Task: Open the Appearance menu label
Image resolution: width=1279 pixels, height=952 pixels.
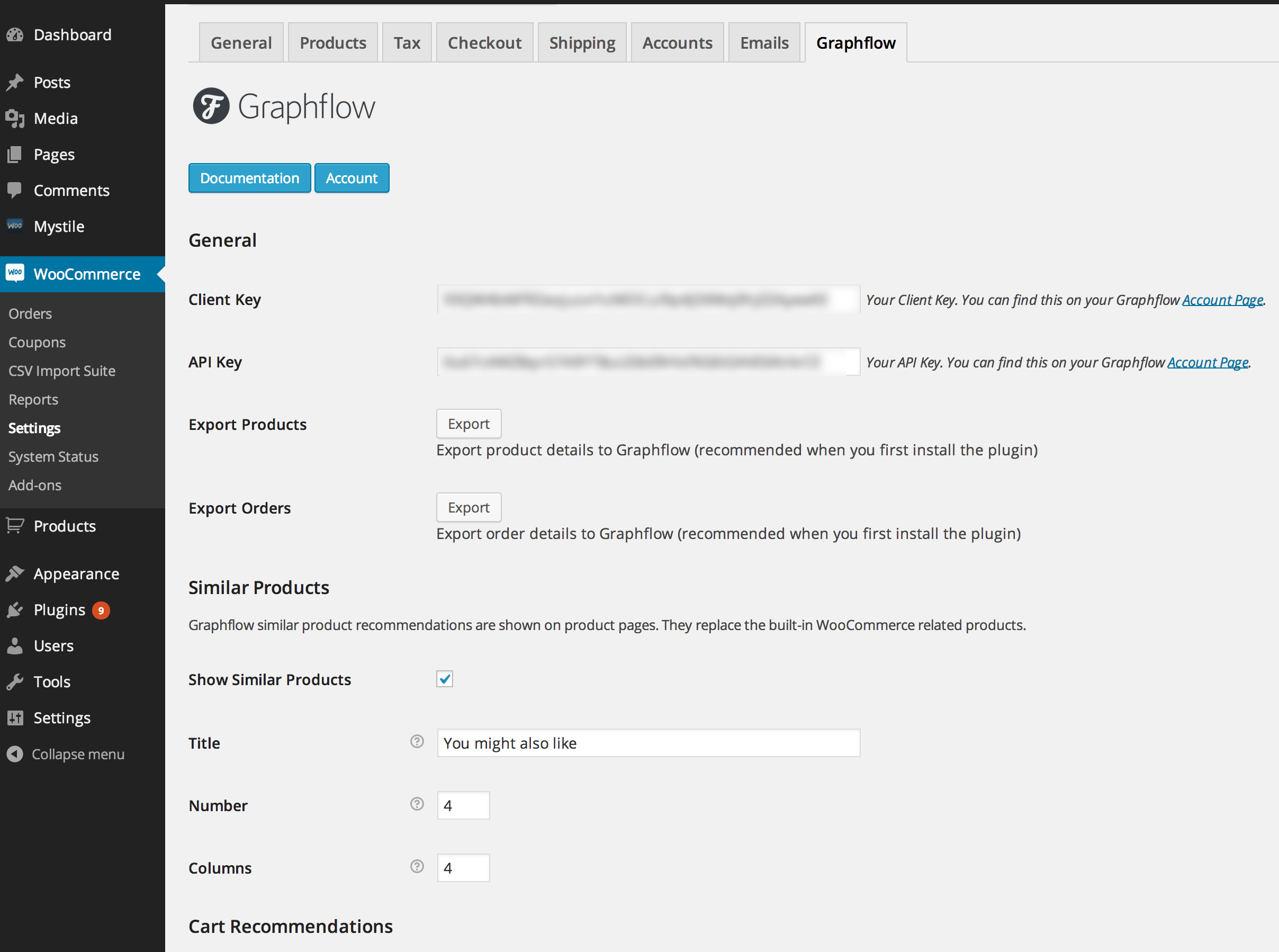Action: point(77,574)
